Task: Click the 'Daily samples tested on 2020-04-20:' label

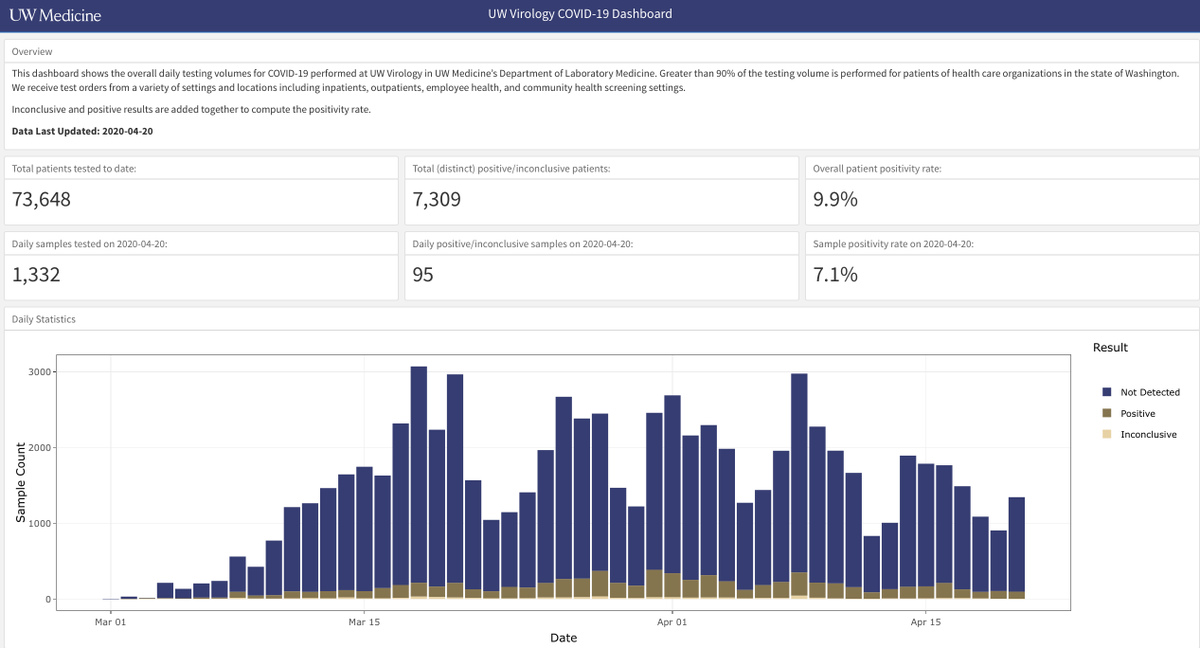Action: 91,244
